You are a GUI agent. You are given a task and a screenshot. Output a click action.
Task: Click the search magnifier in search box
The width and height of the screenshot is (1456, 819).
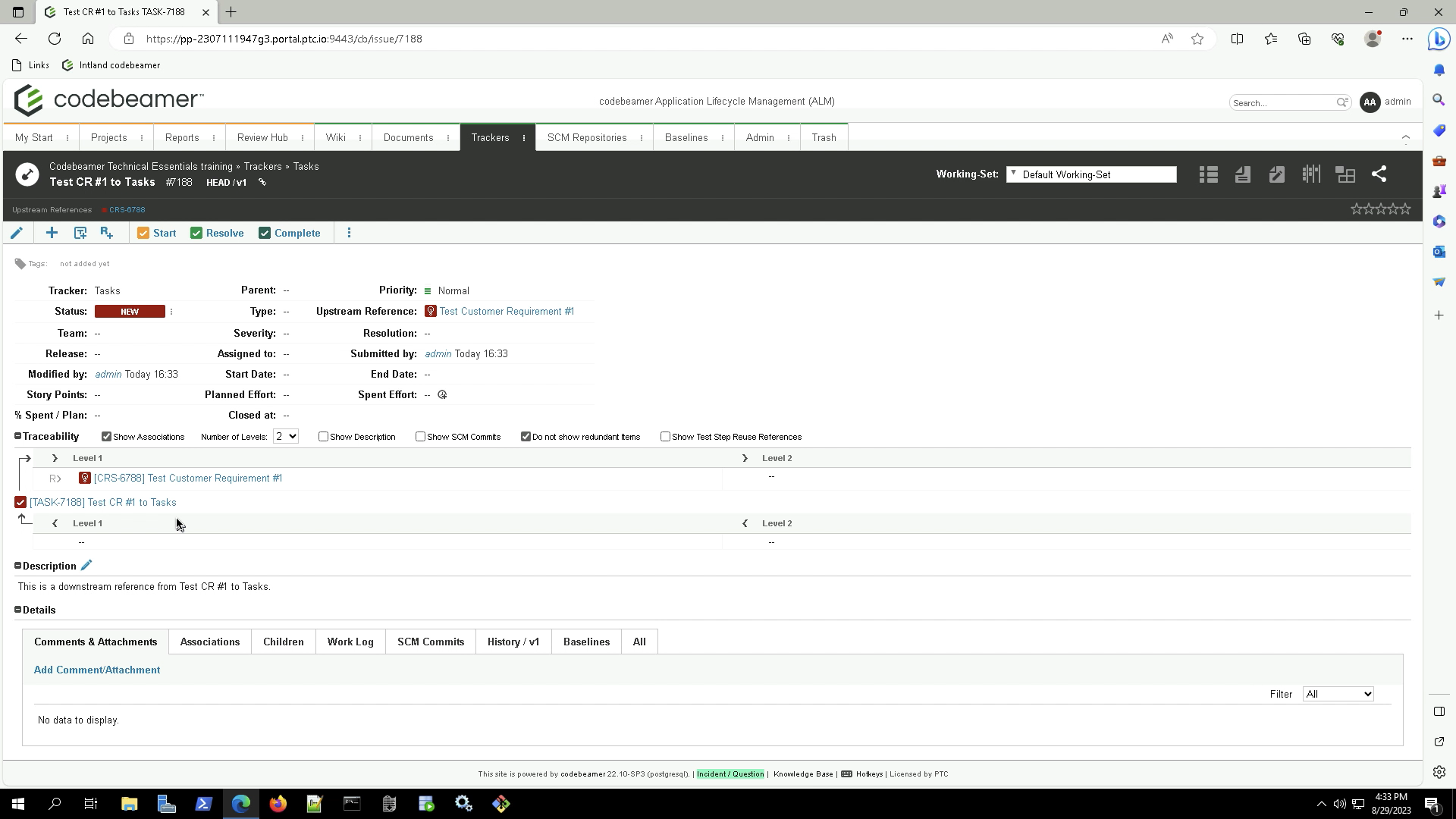1341,102
